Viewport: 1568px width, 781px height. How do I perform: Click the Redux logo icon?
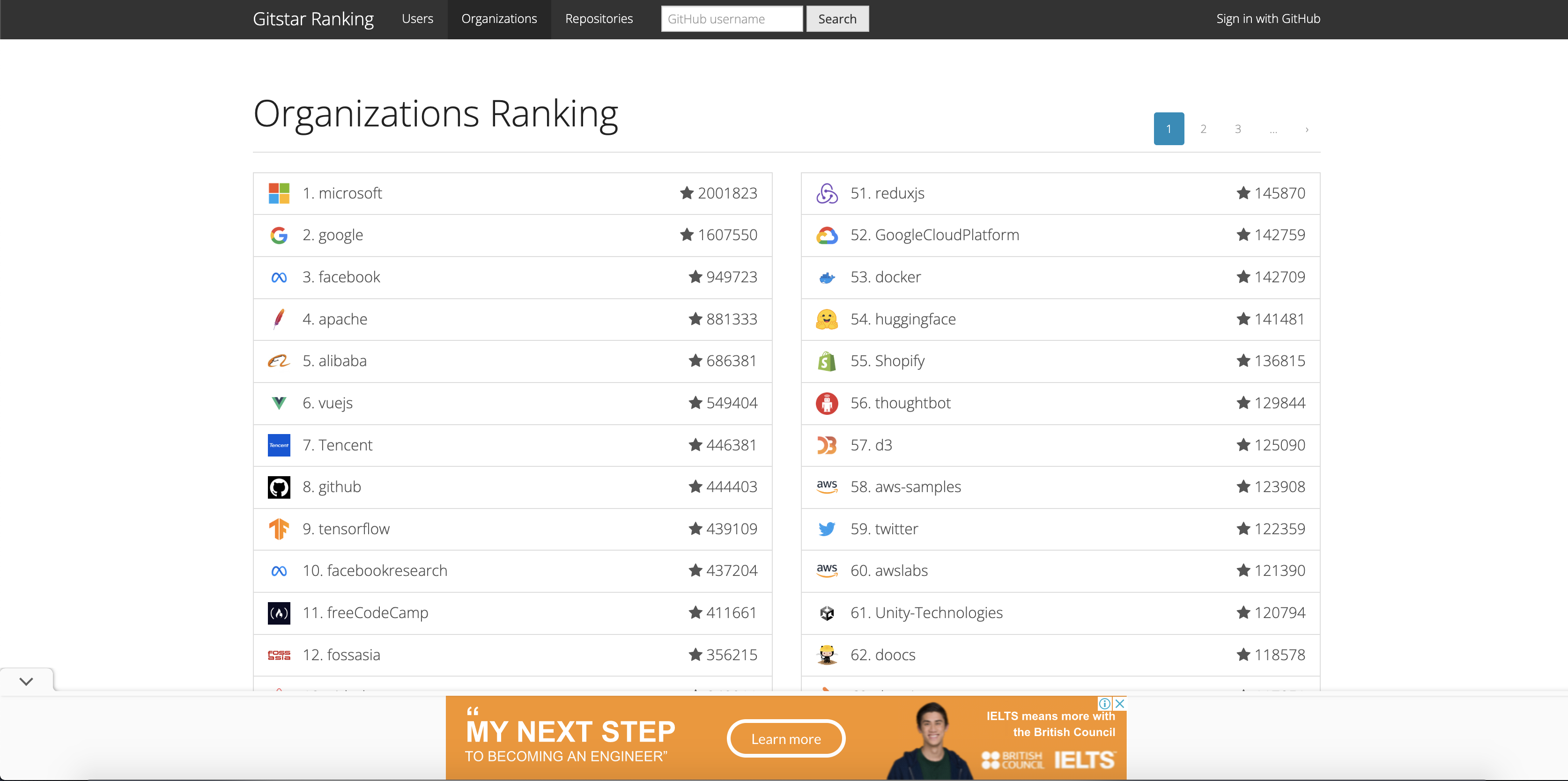[x=827, y=193]
